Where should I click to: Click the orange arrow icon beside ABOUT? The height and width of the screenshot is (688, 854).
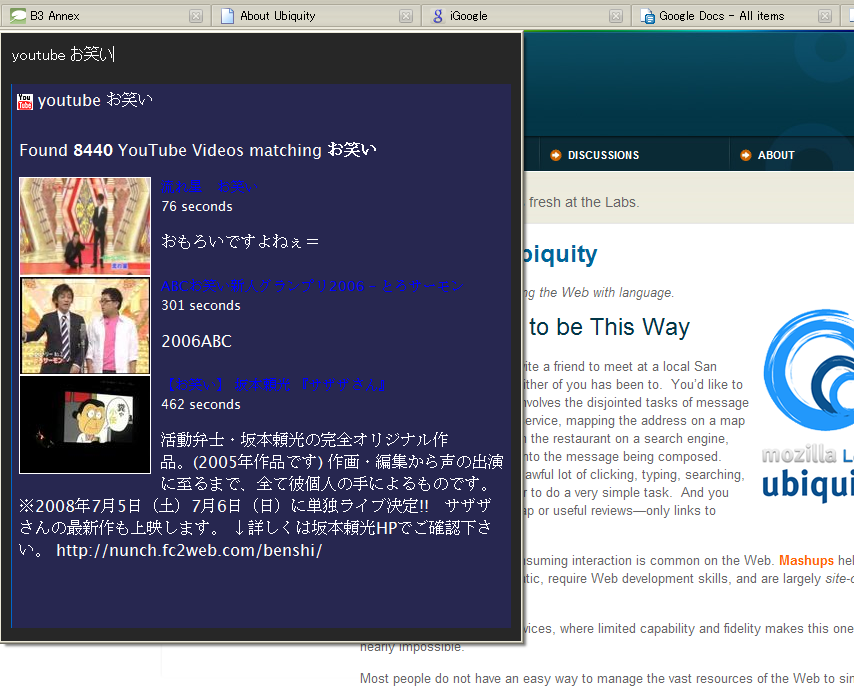pos(746,155)
